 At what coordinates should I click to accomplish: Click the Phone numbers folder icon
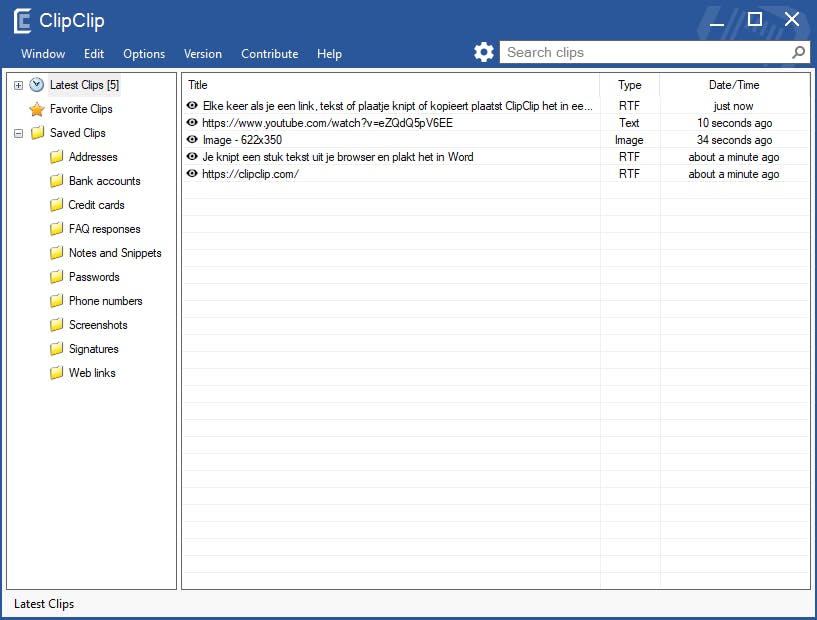pyautogui.click(x=56, y=301)
